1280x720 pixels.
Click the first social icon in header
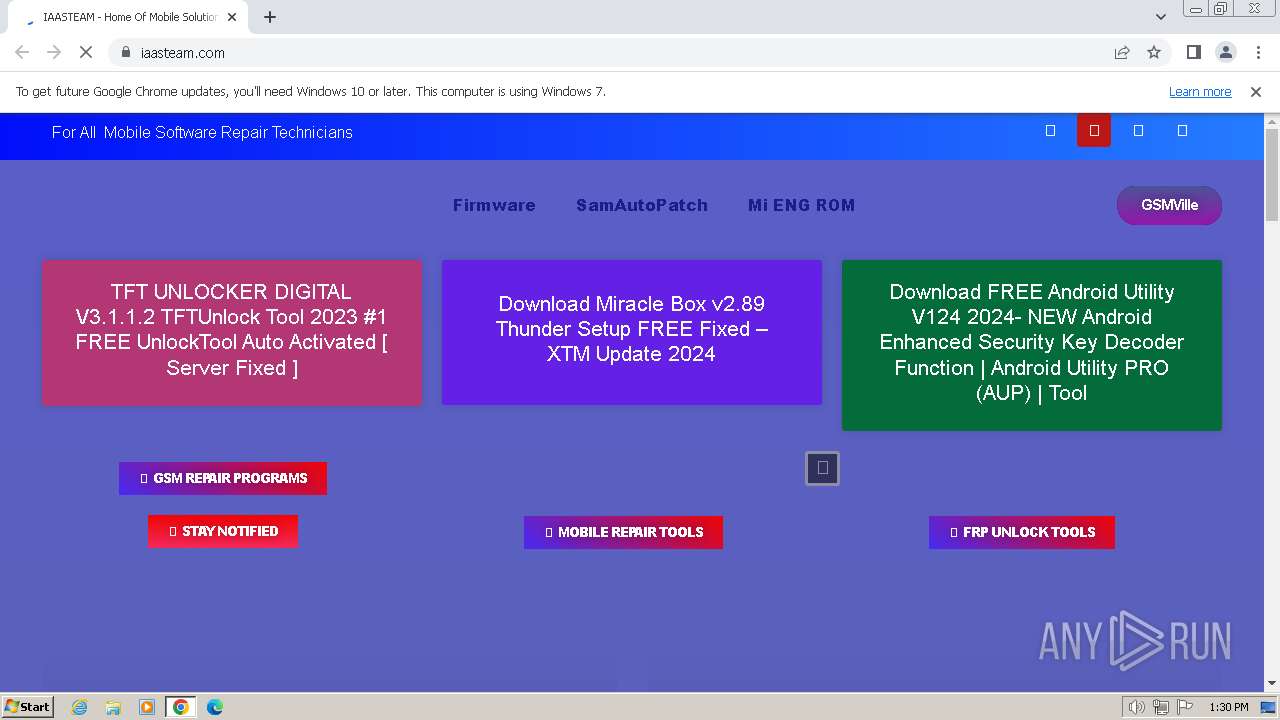click(1050, 130)
